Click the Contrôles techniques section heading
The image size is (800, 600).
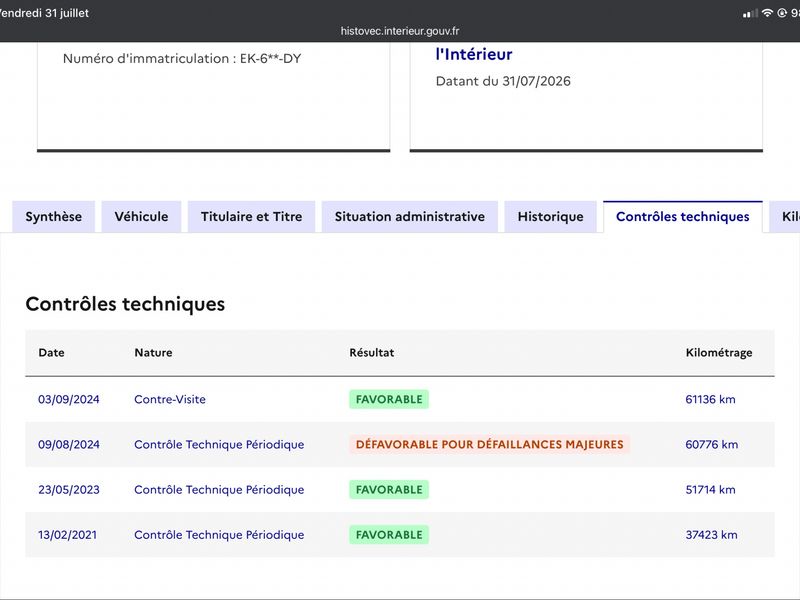pos(125,304)
